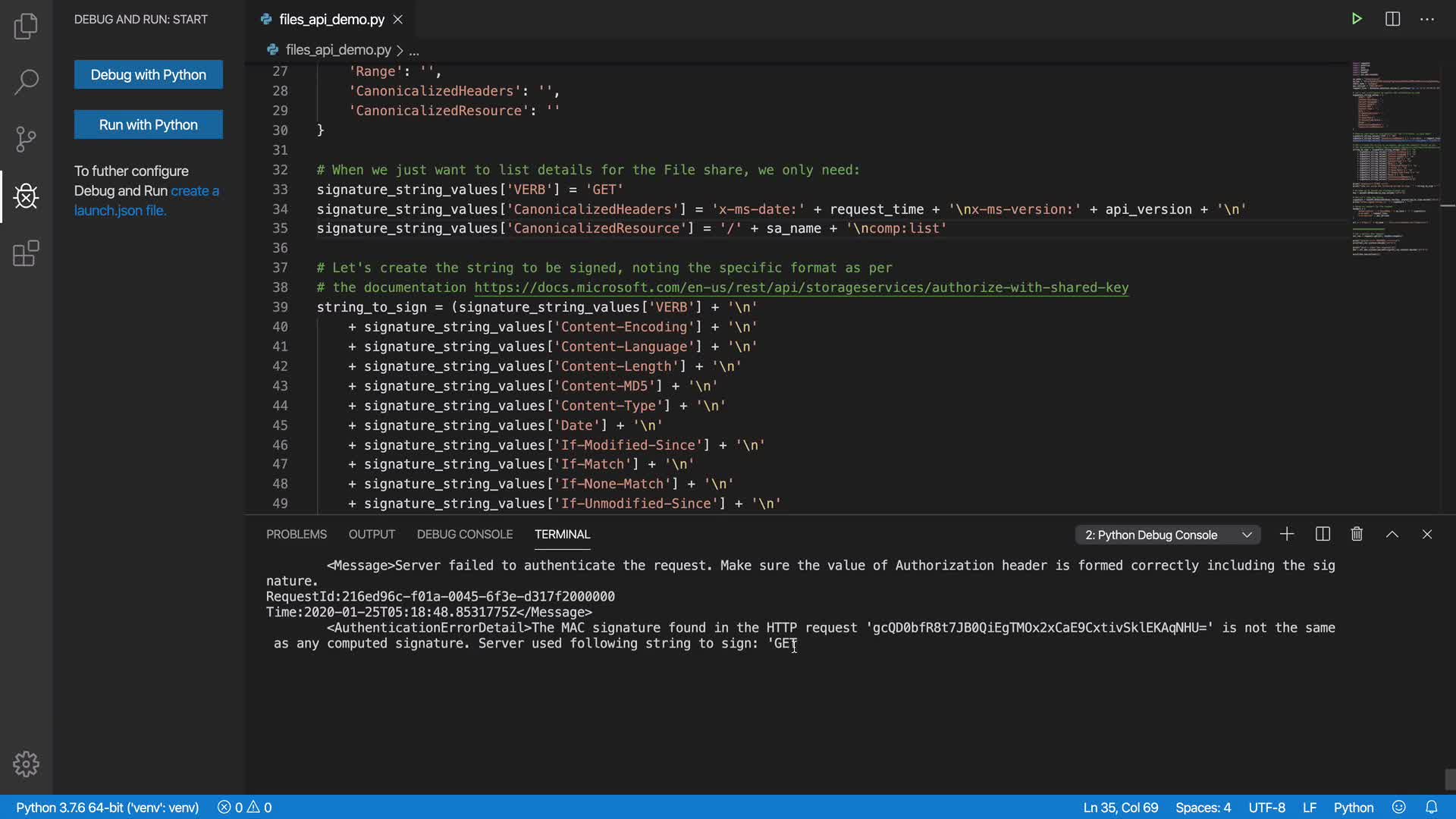This screenshot has height=819, width=1456.
Task: Click create a launch.json file link
Action: (194, 191)
